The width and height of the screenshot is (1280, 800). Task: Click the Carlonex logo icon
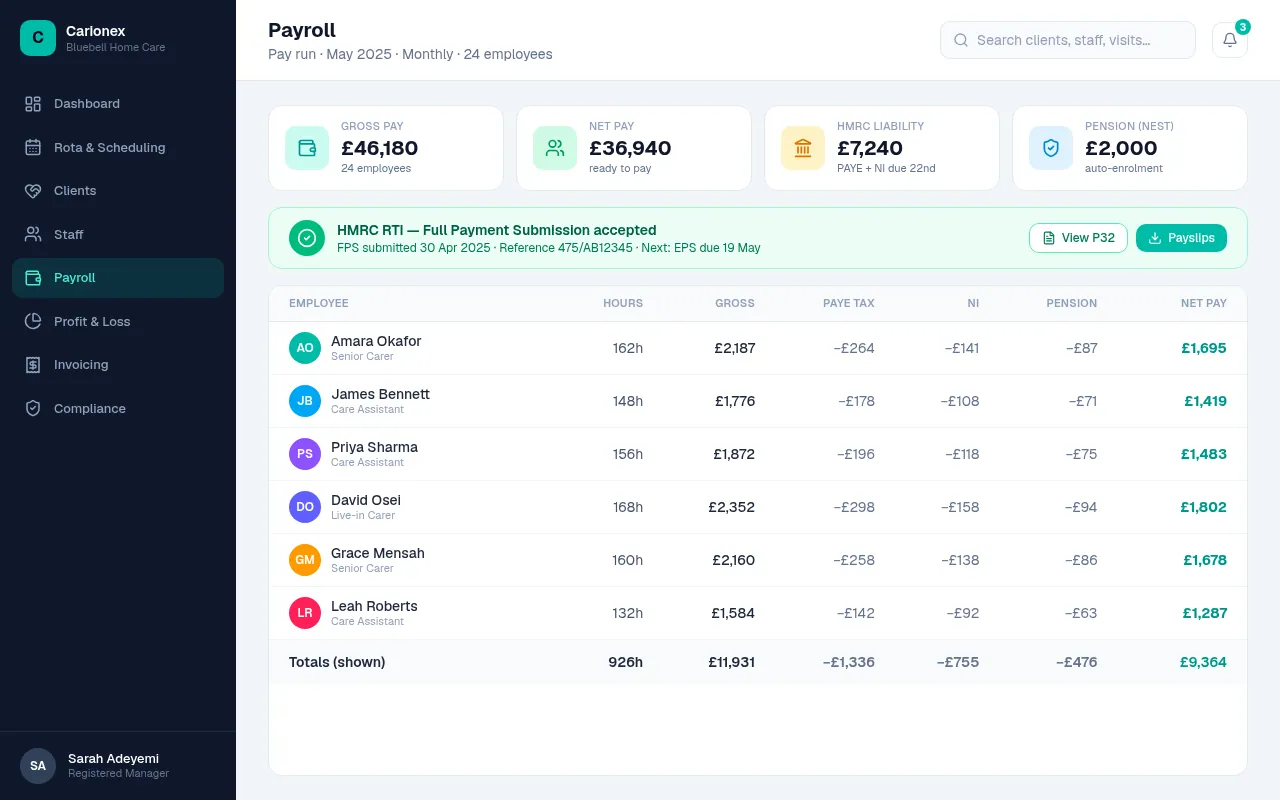pyautogui.click(x=38, y=38)
